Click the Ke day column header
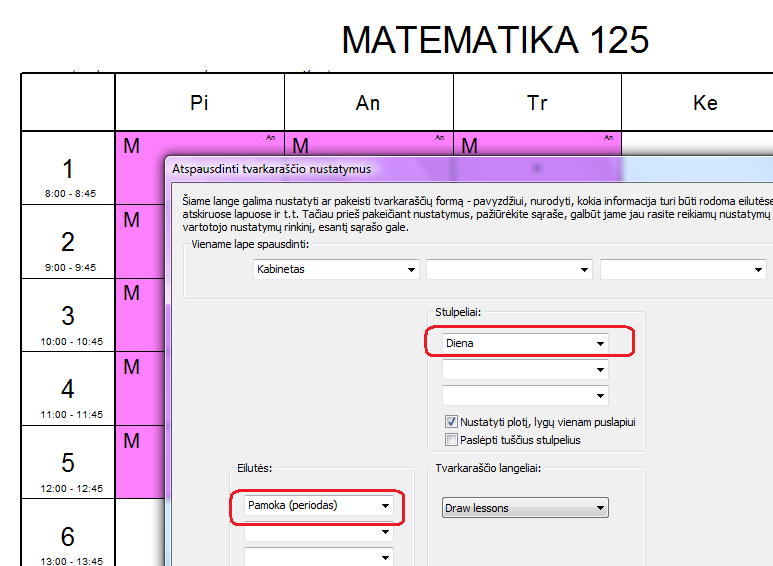This screenshot has height=566, width=773. pos(705,103)
